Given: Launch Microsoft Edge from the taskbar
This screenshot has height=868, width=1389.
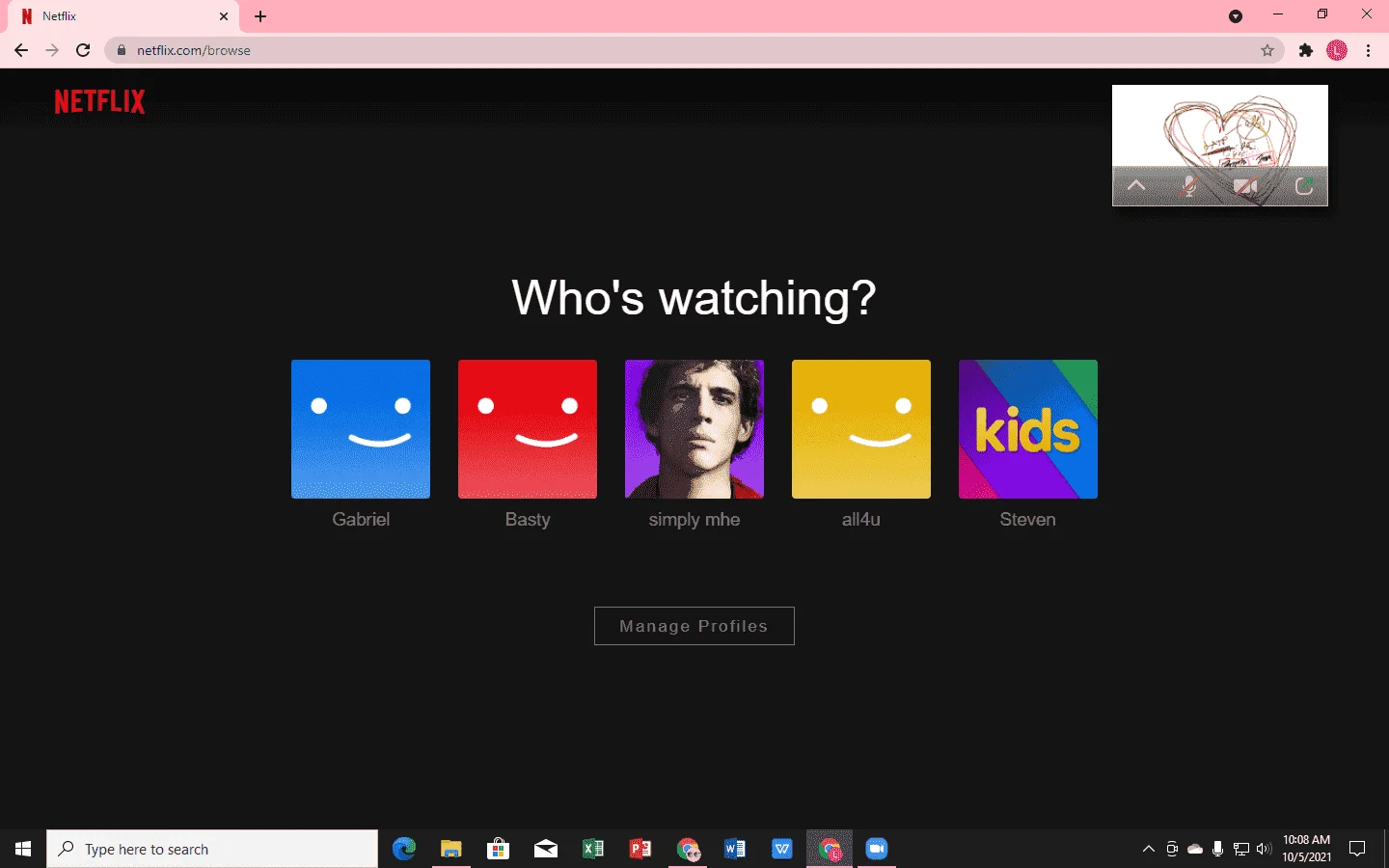Looking at the screenshot, I should (x=404, y=849).
